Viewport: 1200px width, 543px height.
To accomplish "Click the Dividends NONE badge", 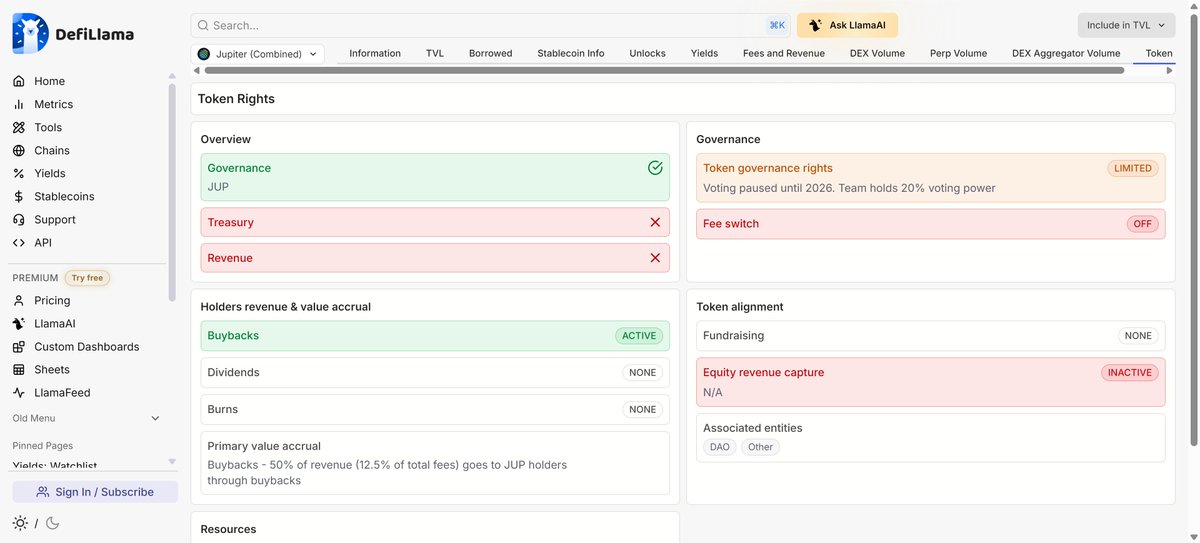I will [x=643, y=372].
